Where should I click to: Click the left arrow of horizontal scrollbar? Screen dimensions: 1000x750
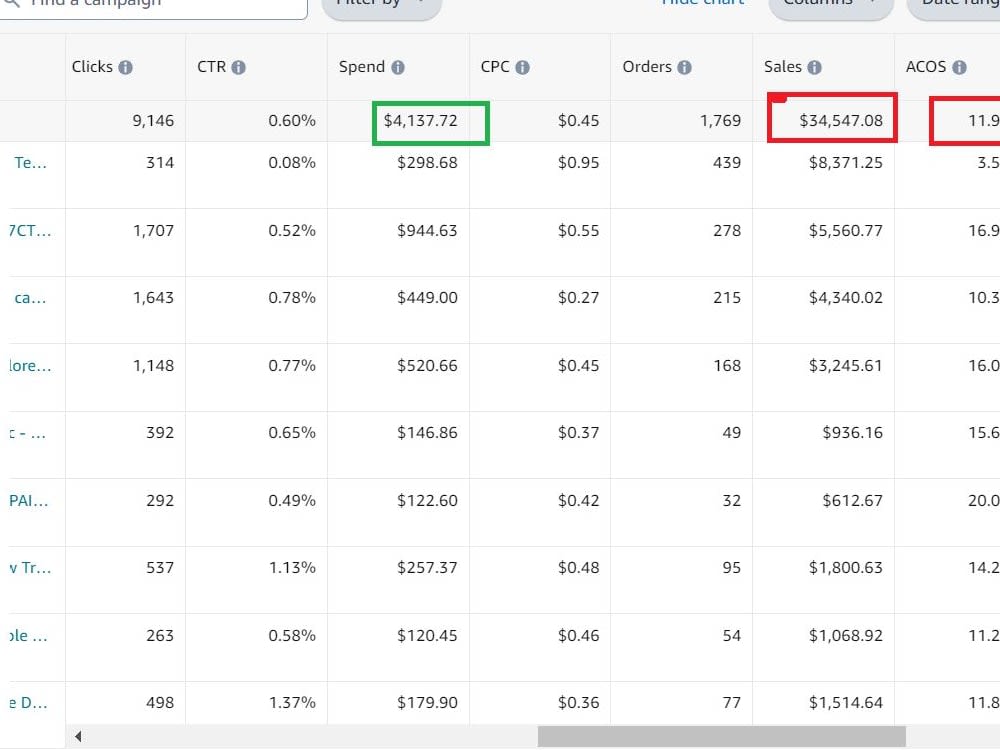(x=78, y=737)
